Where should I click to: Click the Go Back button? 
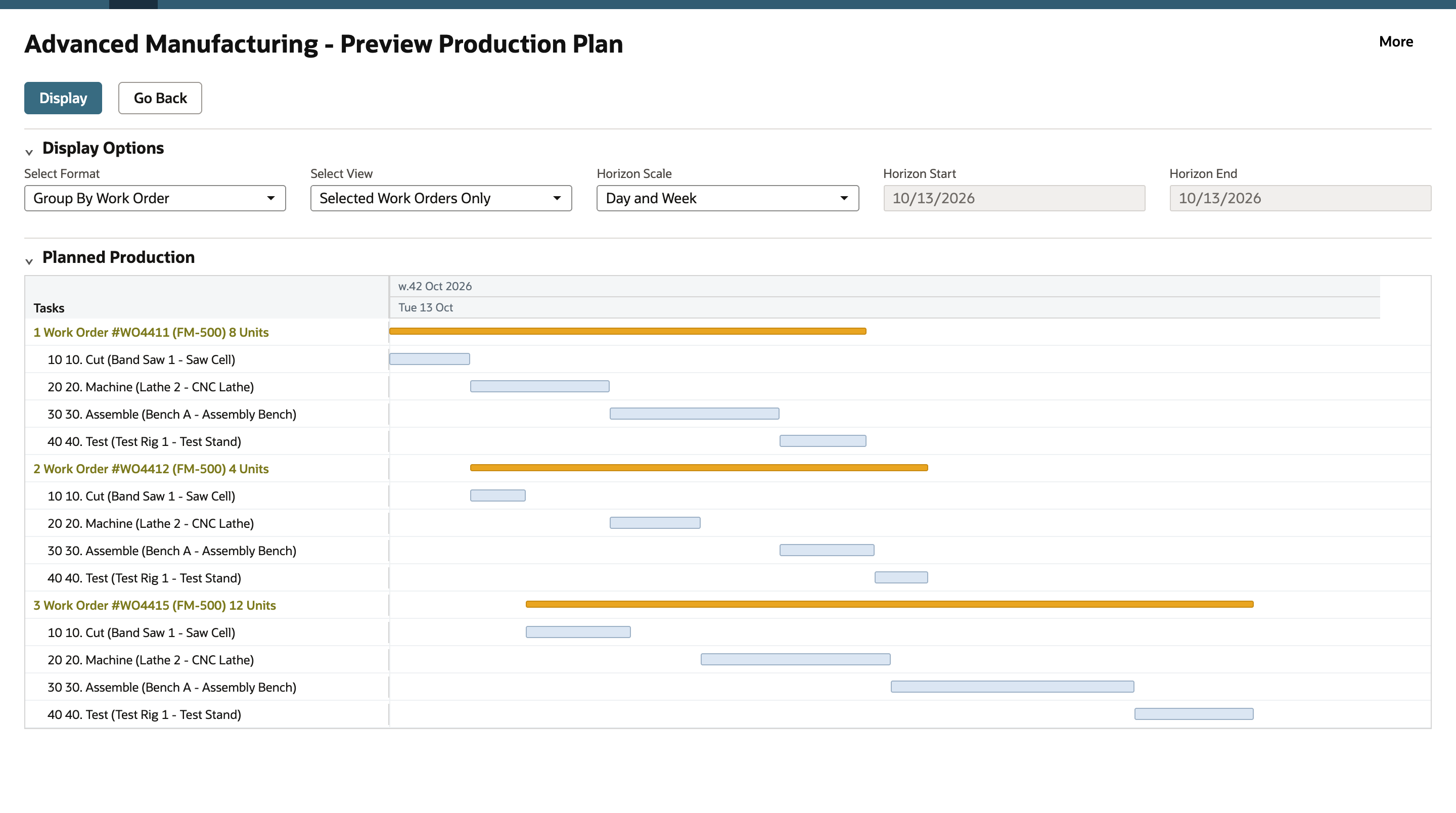160,98
